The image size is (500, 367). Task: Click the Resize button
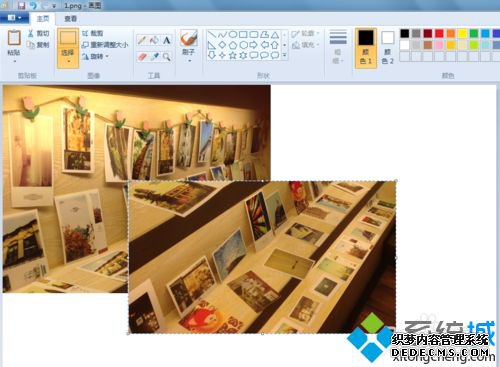tap(105, 45)
